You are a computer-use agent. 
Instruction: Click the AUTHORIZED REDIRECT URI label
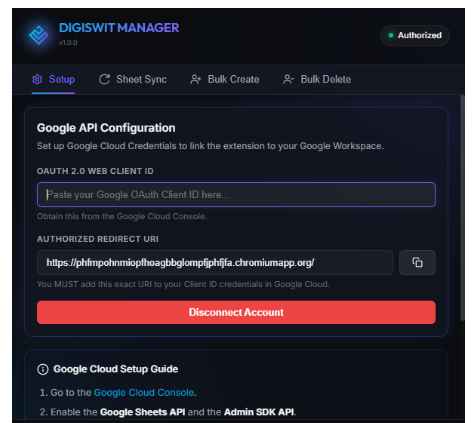pos(98,239)
